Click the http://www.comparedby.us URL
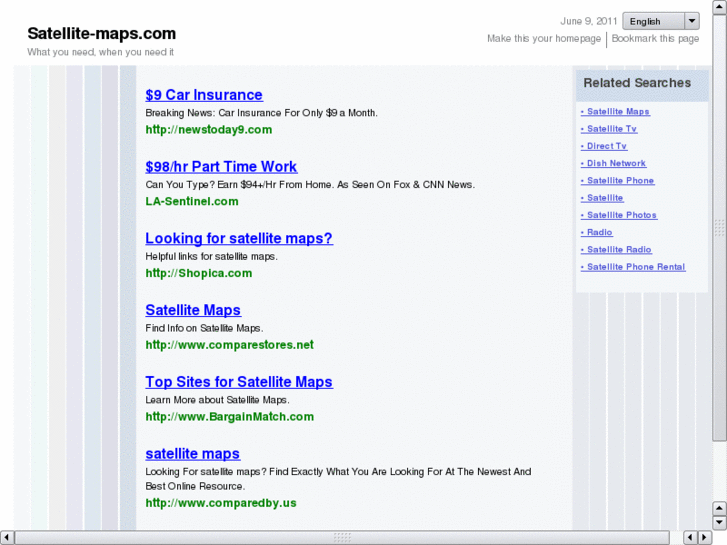Screen dimensions: 727x545 (221, 503)
